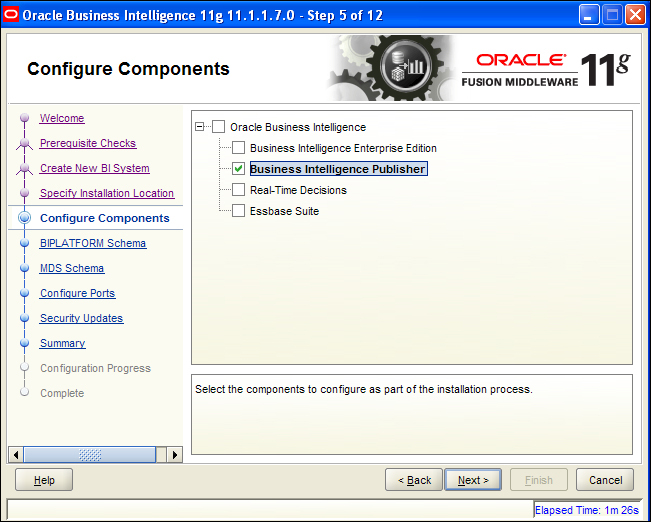Uncheck Business Intelligence Publisher checkbox

coord(238,169)
